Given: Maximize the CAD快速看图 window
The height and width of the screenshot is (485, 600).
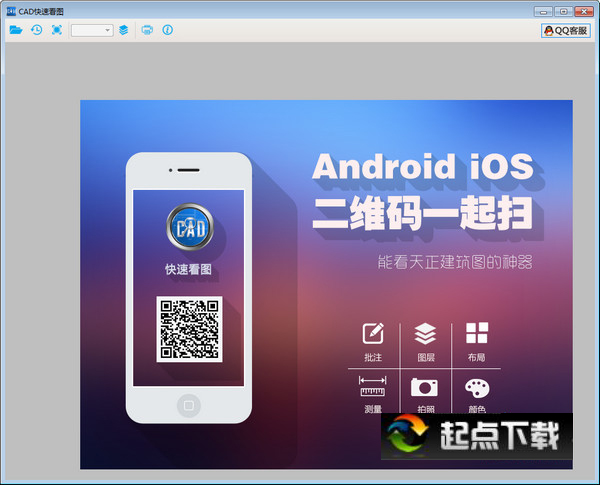Looking at the screenshot, I should click(563, 11).
